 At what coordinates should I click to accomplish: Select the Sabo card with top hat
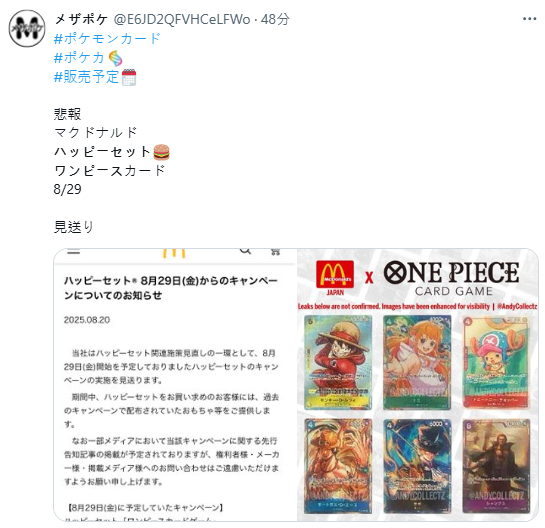point(417,466)
